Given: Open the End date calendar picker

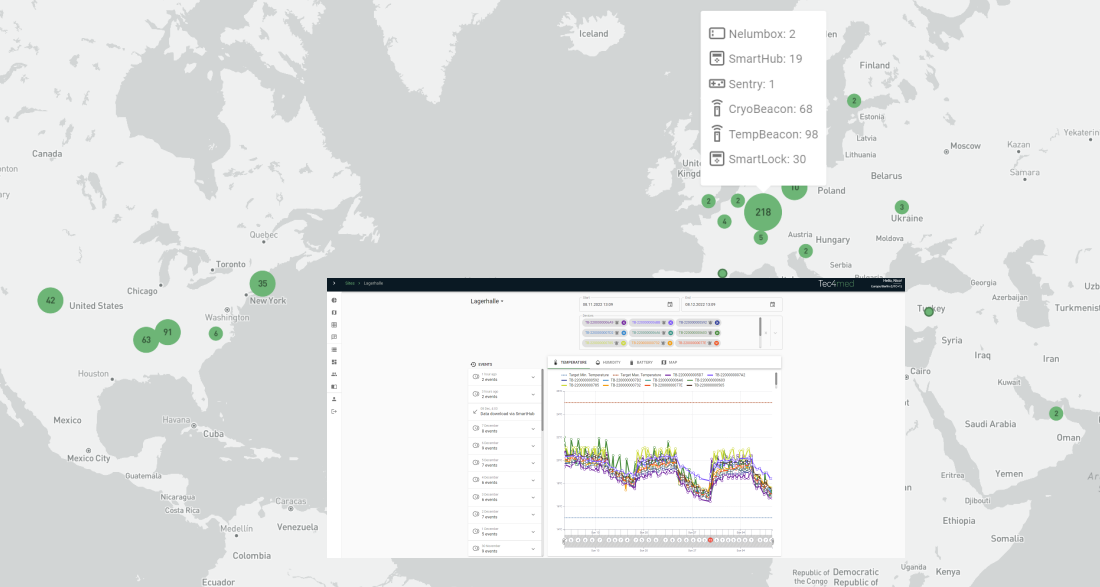Looking at the screenshot, I should pos(772,304).
